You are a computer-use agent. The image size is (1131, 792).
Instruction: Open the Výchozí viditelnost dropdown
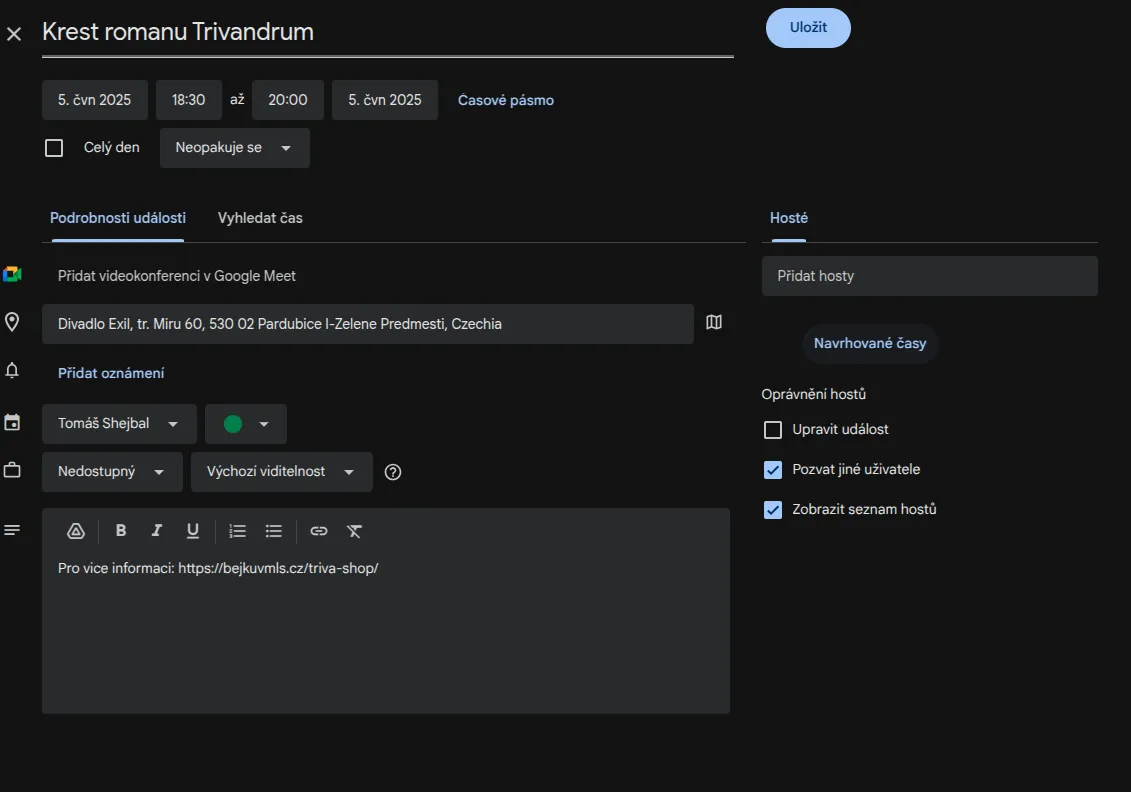click(281, 472)
